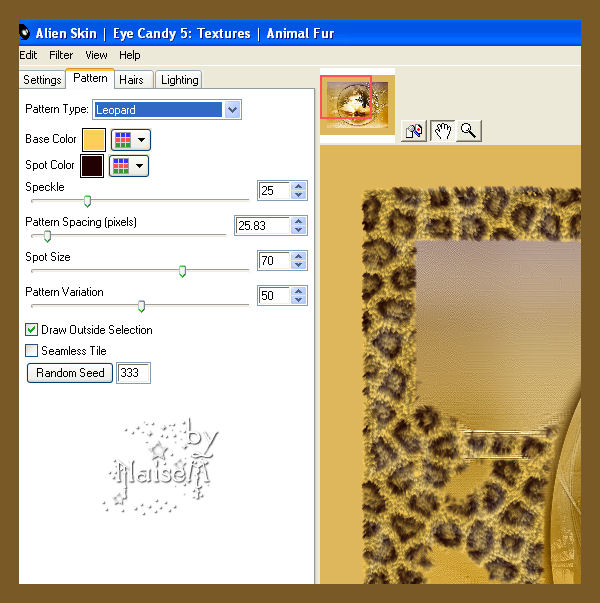Click the Random Seed button
Viewport: 600px width, 603px height.
tap(70, 373)
